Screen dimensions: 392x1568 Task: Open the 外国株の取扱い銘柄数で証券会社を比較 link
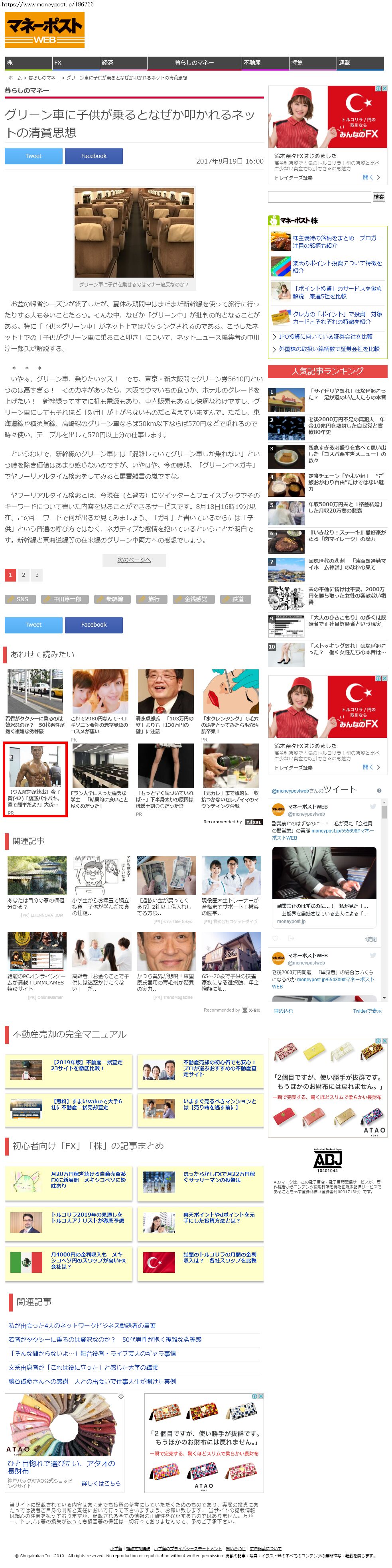(329, 349)
